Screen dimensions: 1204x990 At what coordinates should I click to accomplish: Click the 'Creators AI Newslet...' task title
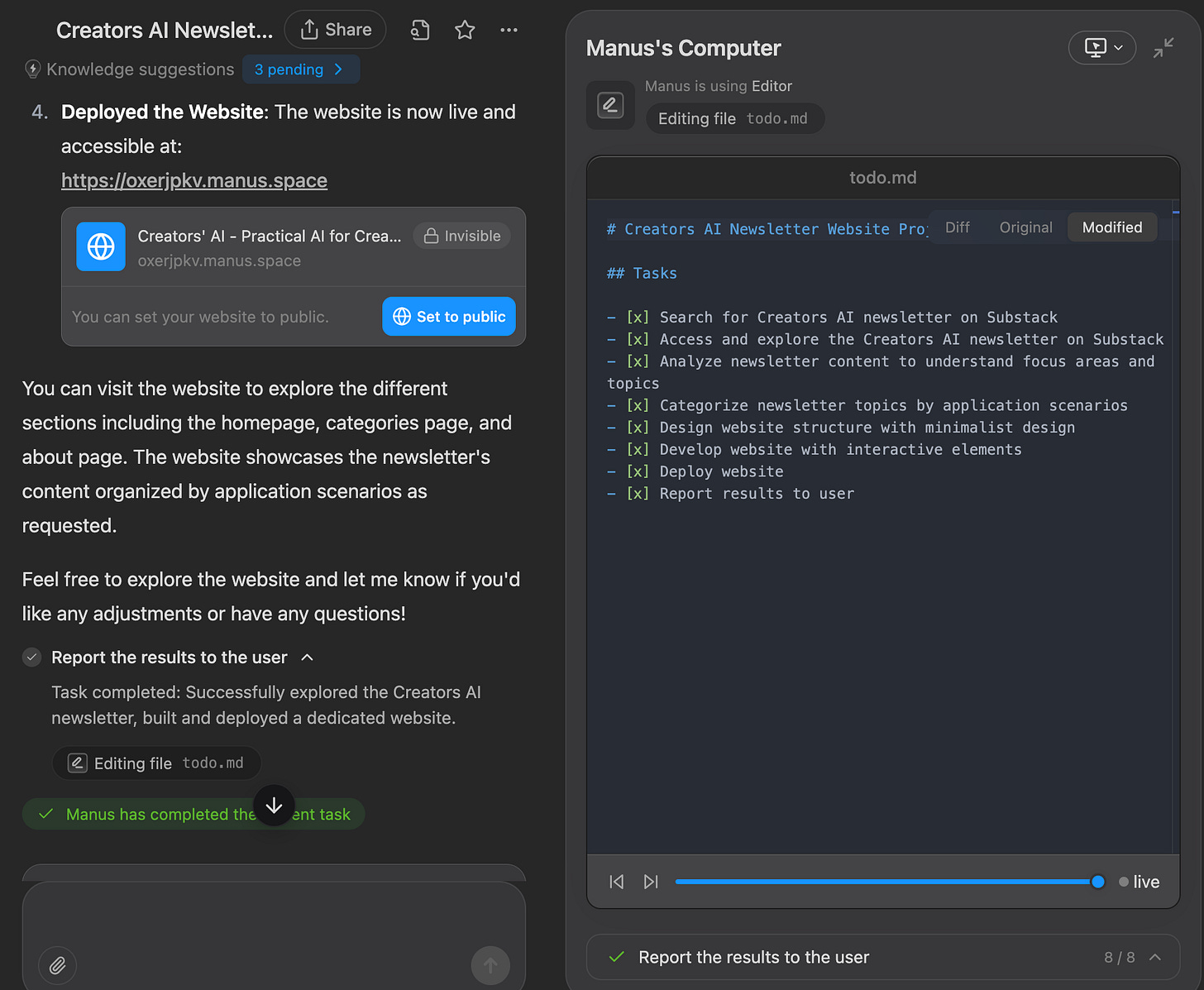[x=165, y=31]
